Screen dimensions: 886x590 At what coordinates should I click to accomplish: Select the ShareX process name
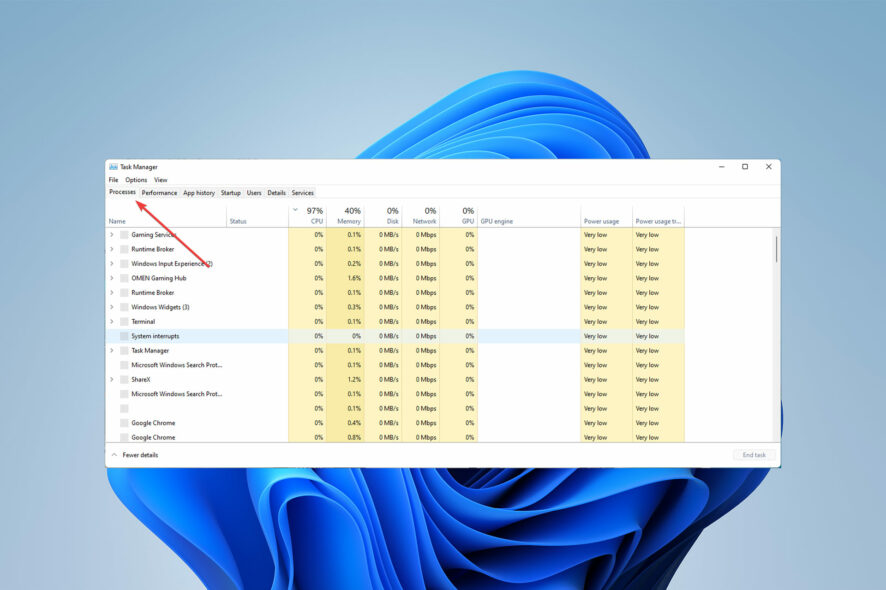click(141, 379)
